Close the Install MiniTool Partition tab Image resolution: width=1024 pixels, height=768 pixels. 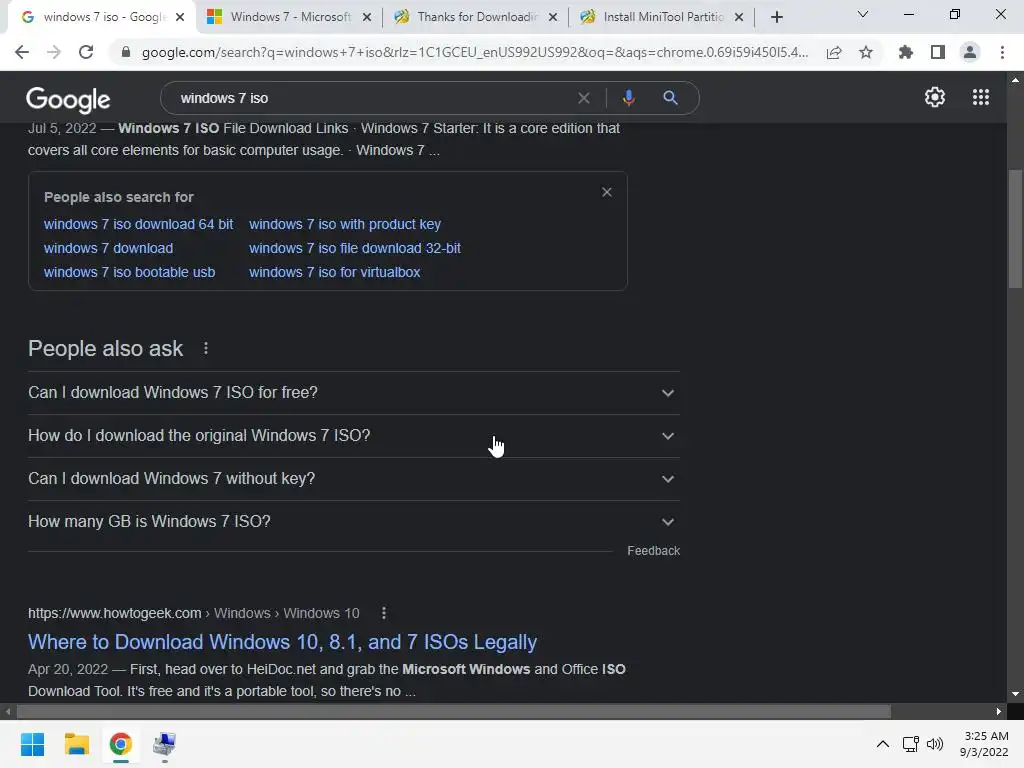(739, 17)
